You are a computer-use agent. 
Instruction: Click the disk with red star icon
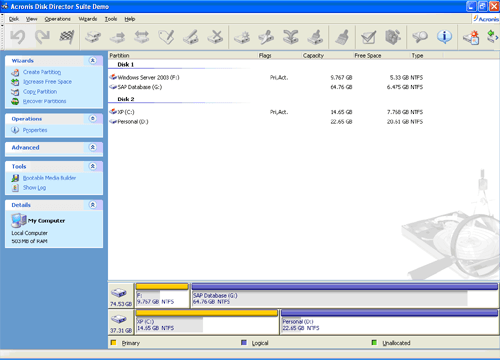point(471,37)
